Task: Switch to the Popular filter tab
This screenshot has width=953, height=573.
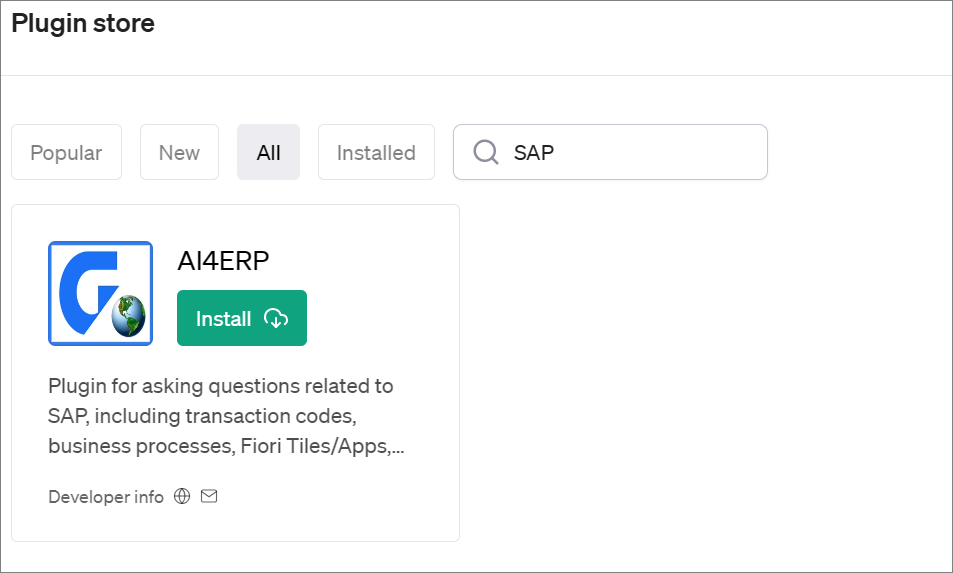Action: (x=66, y=152)
